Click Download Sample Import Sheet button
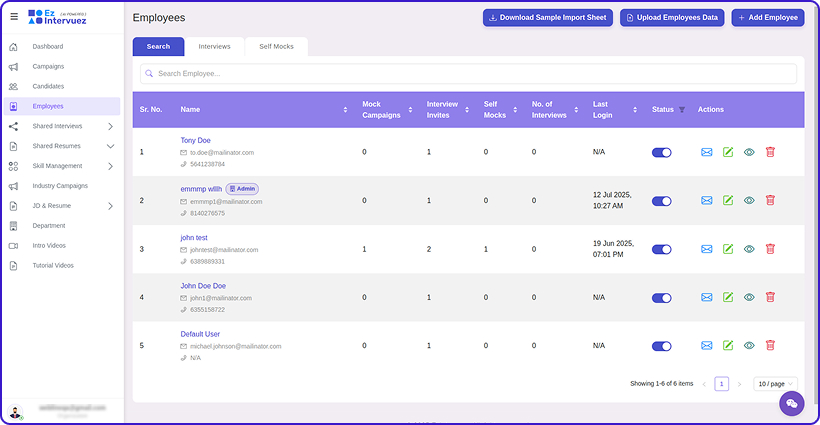The image size is (820, 425). point(547,18)
